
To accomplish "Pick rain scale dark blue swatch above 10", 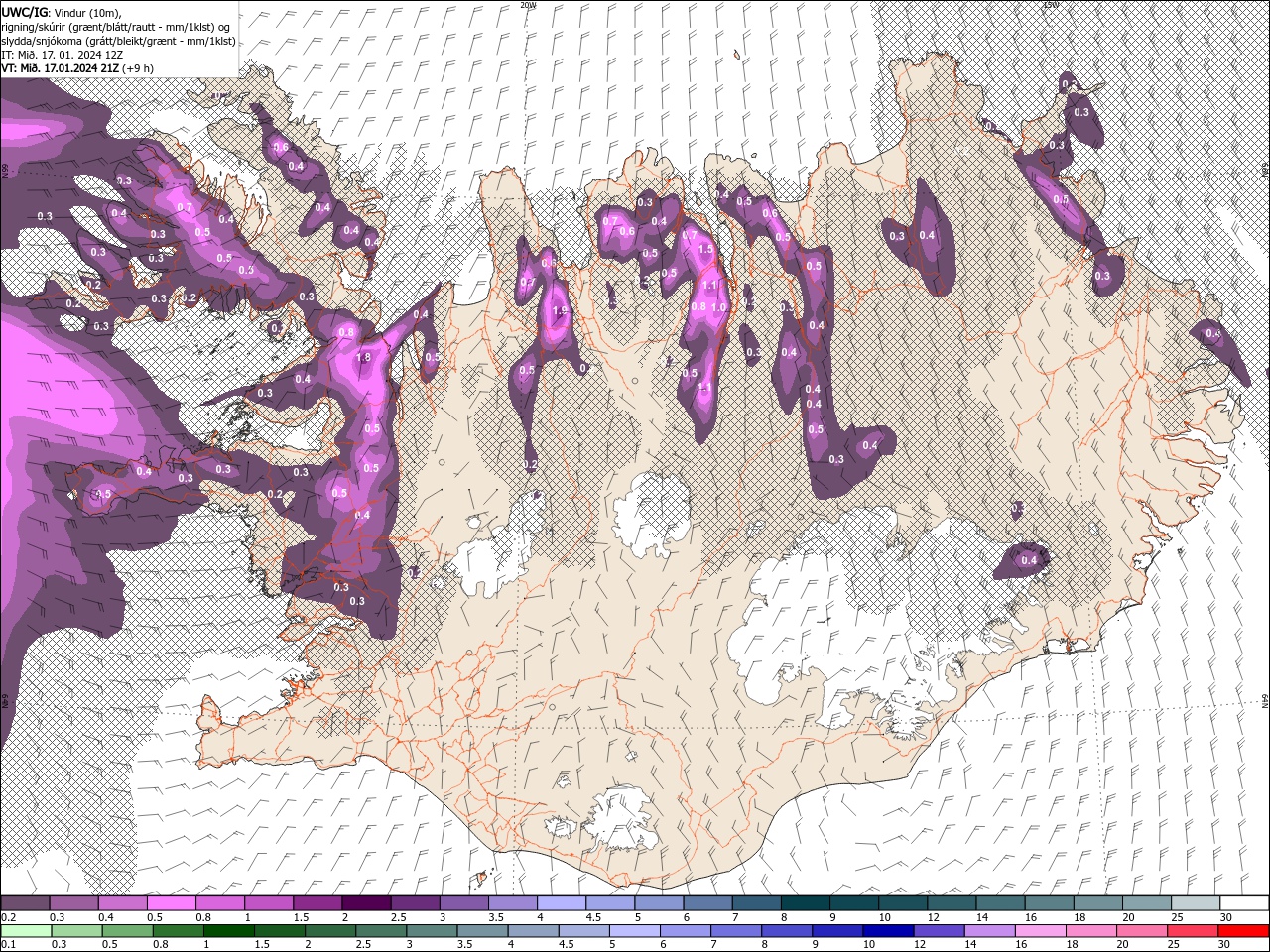I will pyautogui.click(x=887, y=931).
